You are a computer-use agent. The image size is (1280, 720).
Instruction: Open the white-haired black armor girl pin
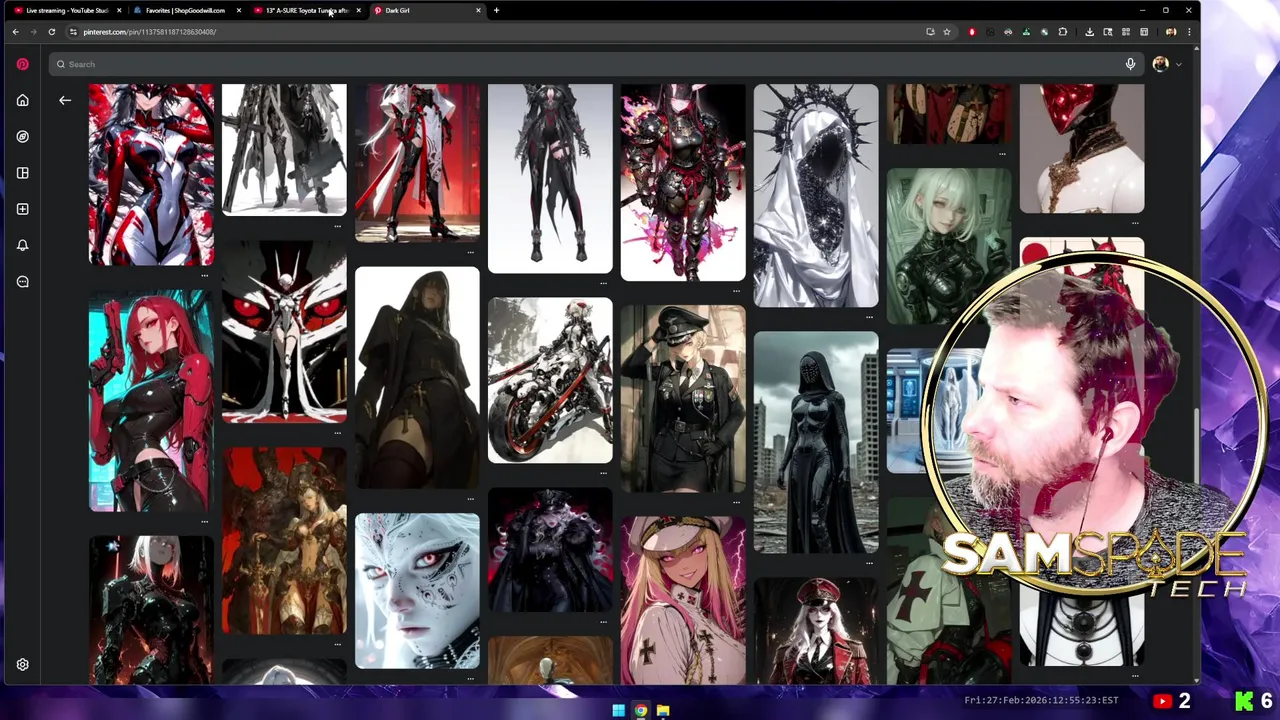pyautogui.click(x=151, y=610)
